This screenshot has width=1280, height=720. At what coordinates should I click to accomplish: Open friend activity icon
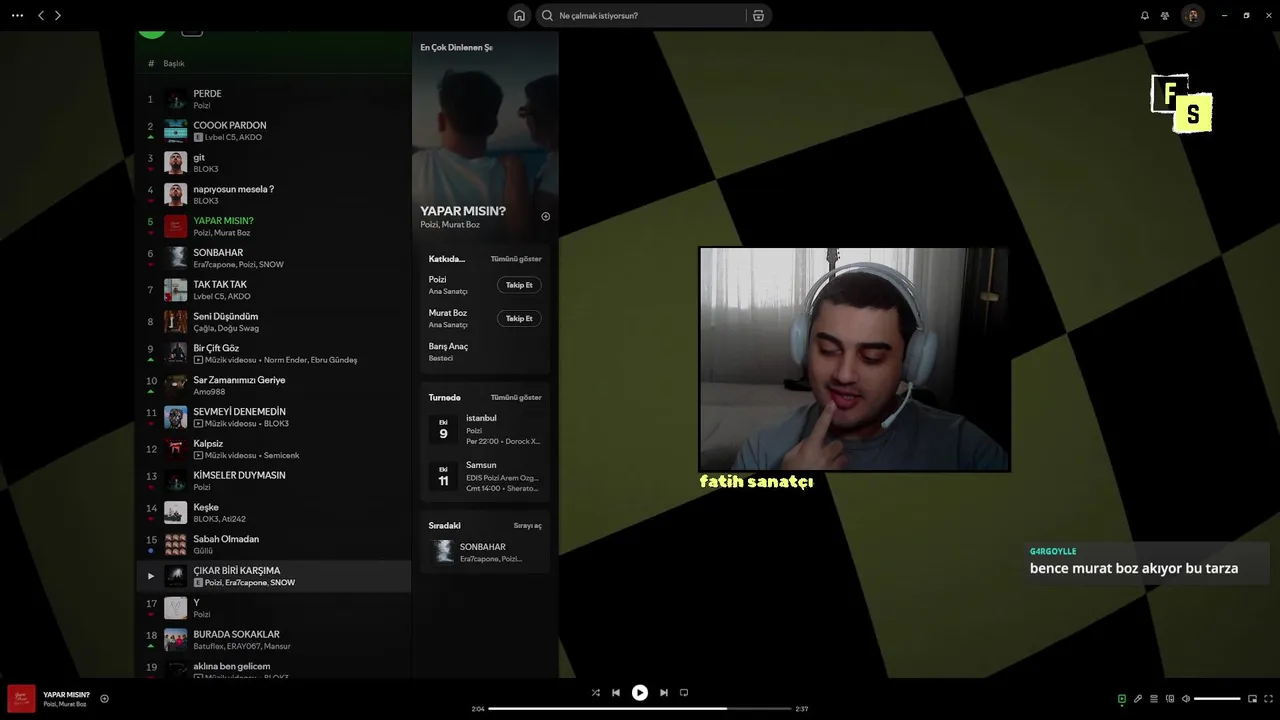coord(1165,15)
